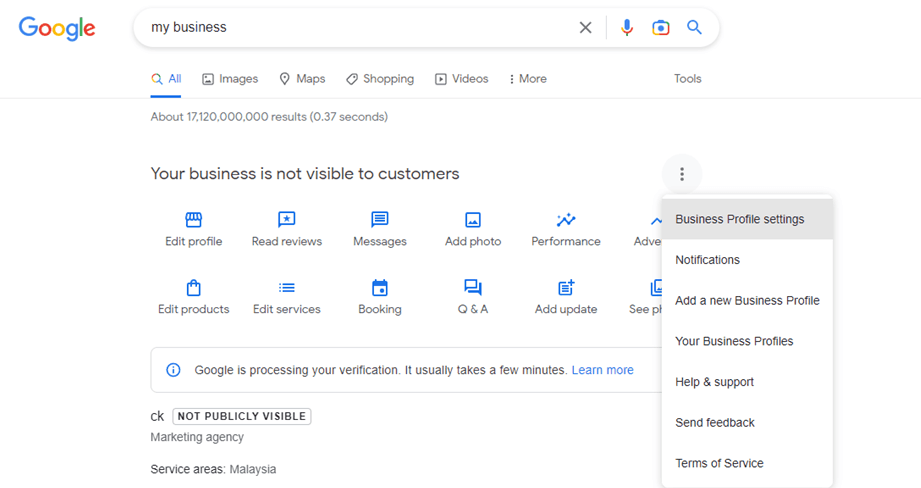Click the Google logo
921x488 pixels.
(57, 28)
